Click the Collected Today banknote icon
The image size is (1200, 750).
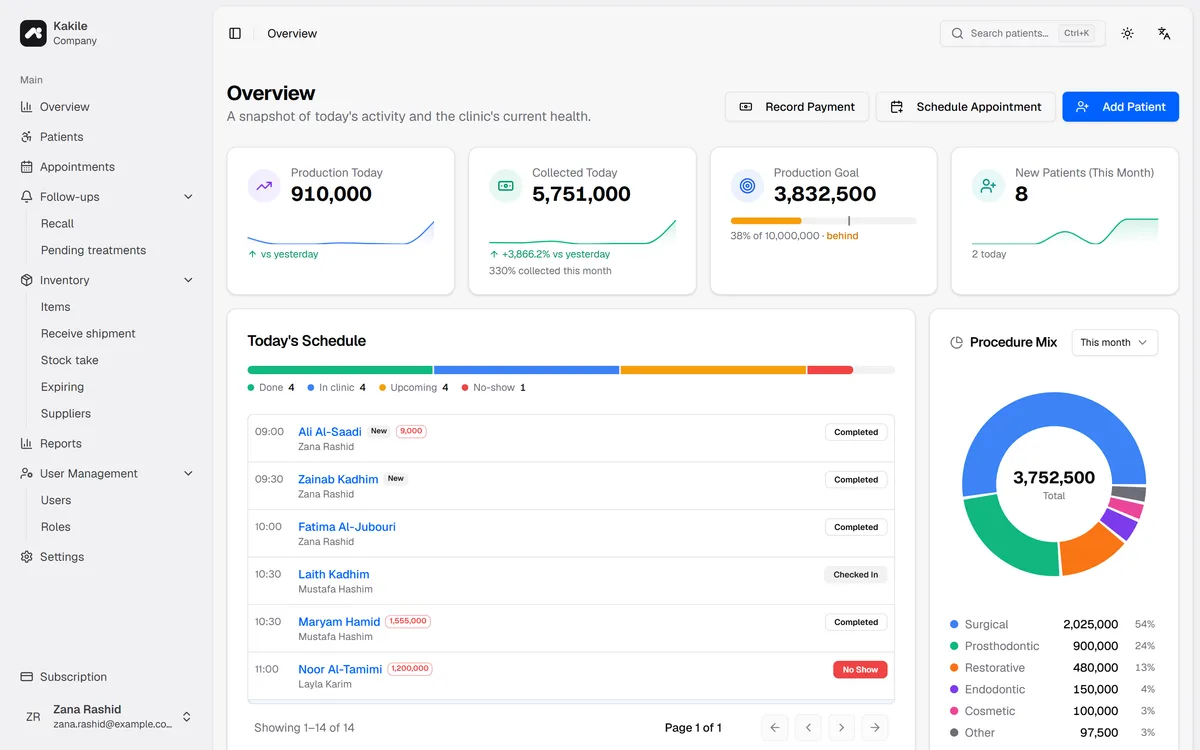point(506,185)
